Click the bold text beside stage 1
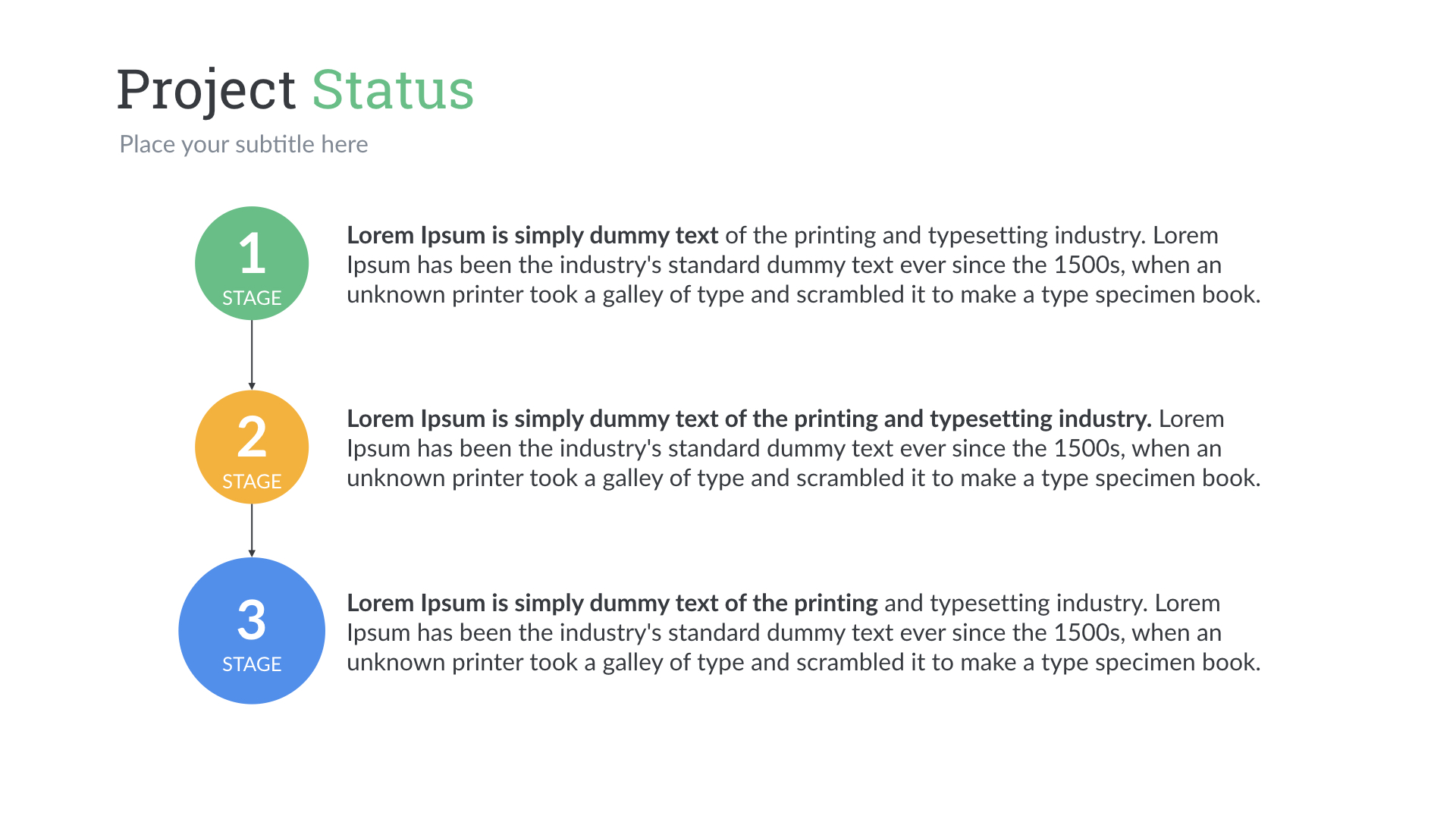The image size is (1456, 819). [x=532, y=235]
